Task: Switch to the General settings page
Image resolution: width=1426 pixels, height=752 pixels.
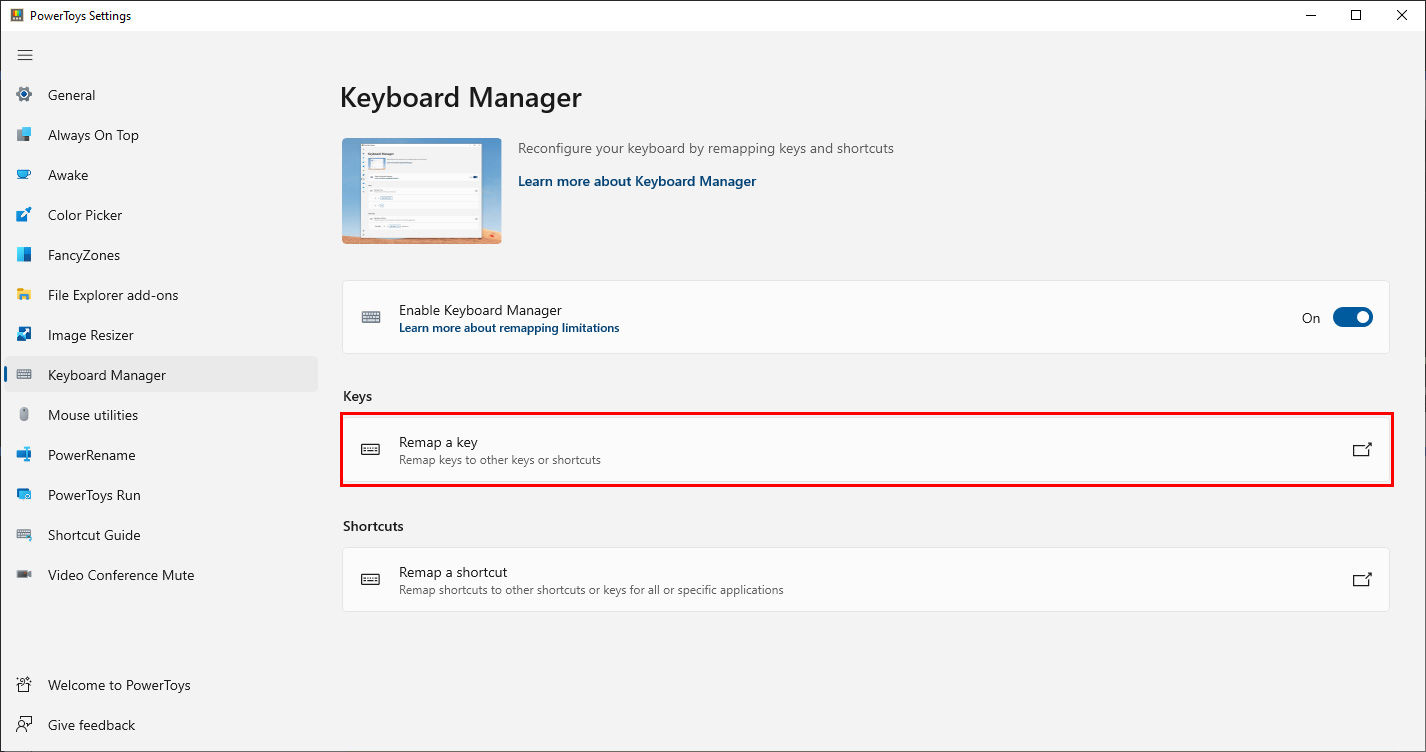Action: (71, 94)
